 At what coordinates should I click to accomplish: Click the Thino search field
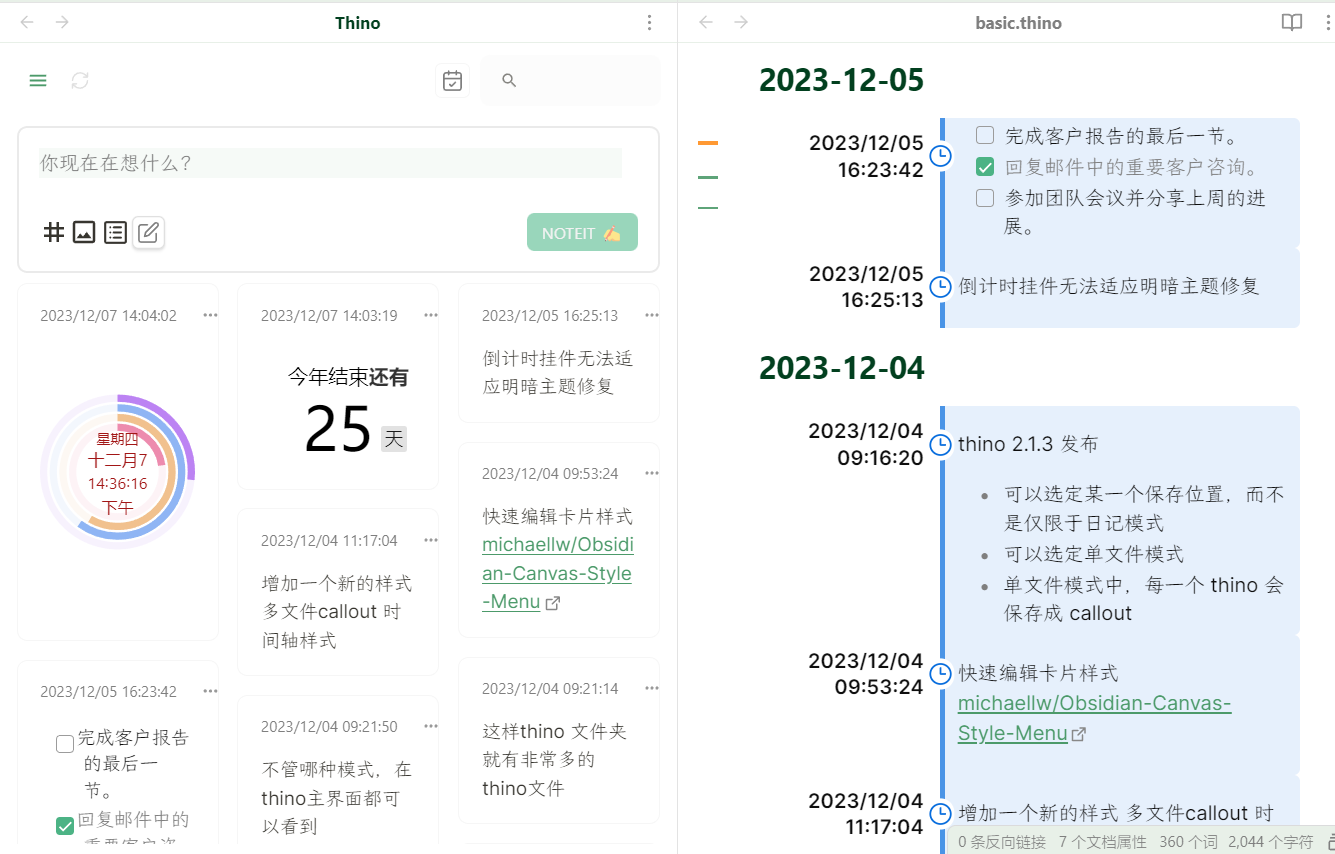click(570, 81)
